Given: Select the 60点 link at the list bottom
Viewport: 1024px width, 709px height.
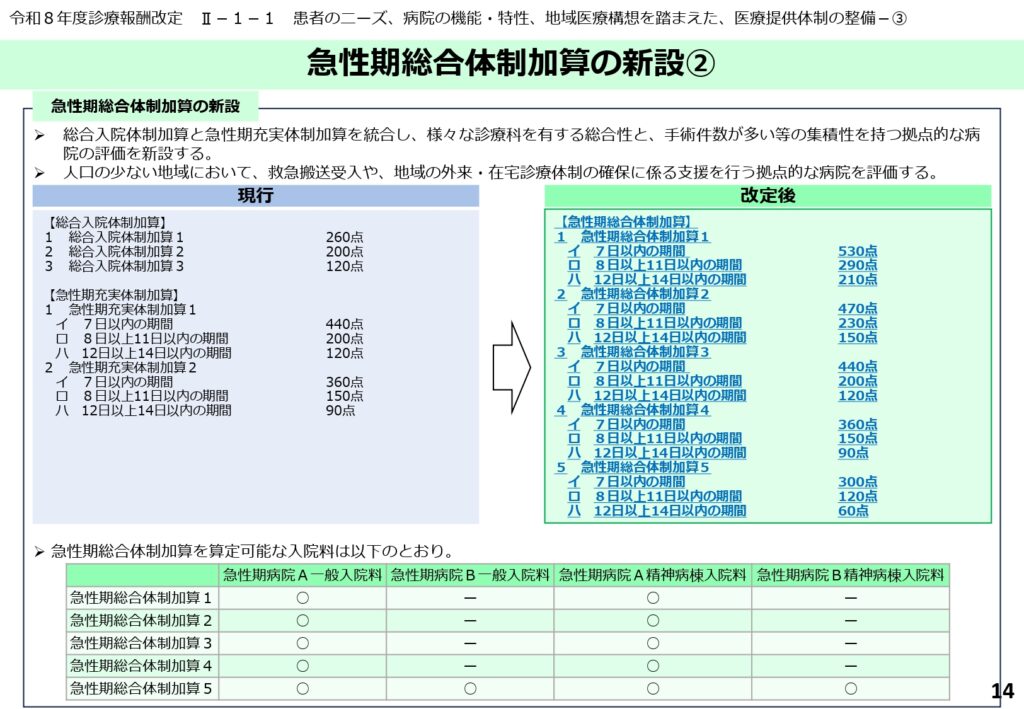Looking at the screenshot, I should coord(853,511).
